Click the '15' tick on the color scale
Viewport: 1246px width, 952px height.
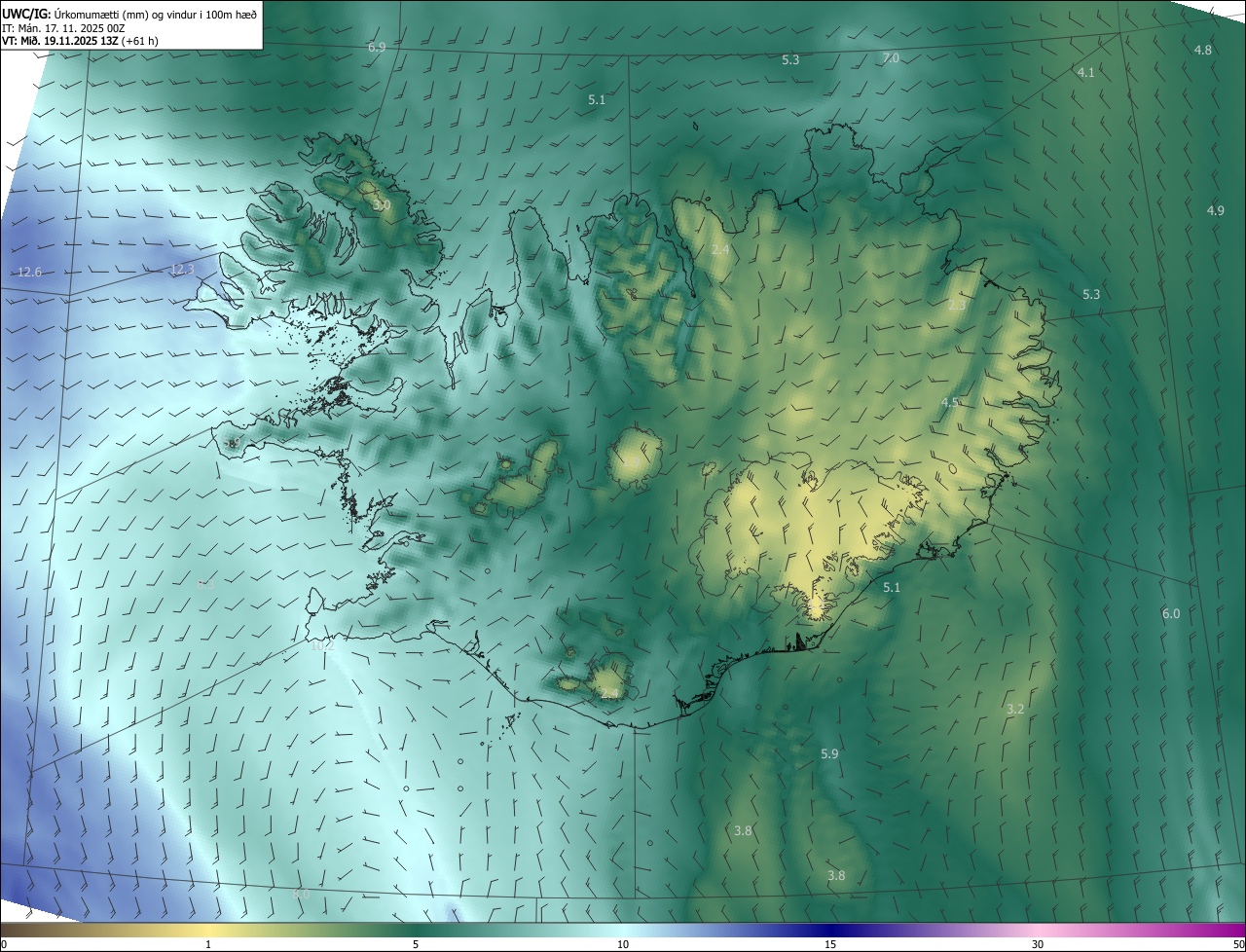point(830,945)
